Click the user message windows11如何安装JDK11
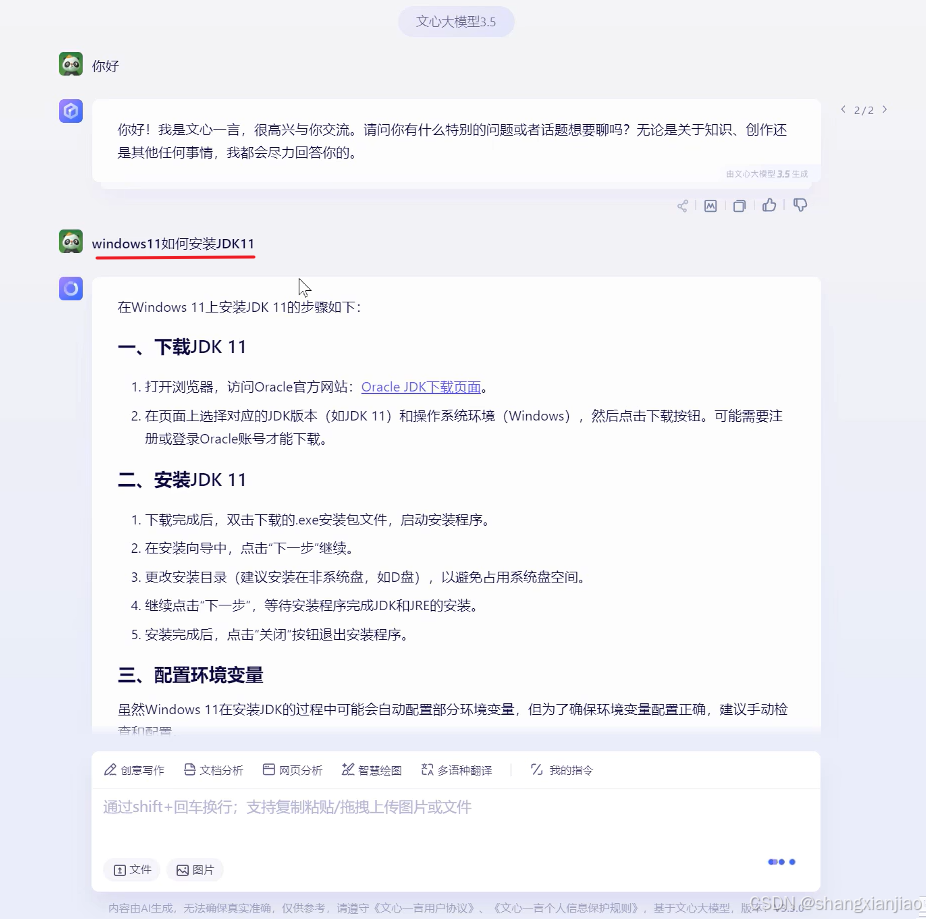 click(x=173, y=243)
